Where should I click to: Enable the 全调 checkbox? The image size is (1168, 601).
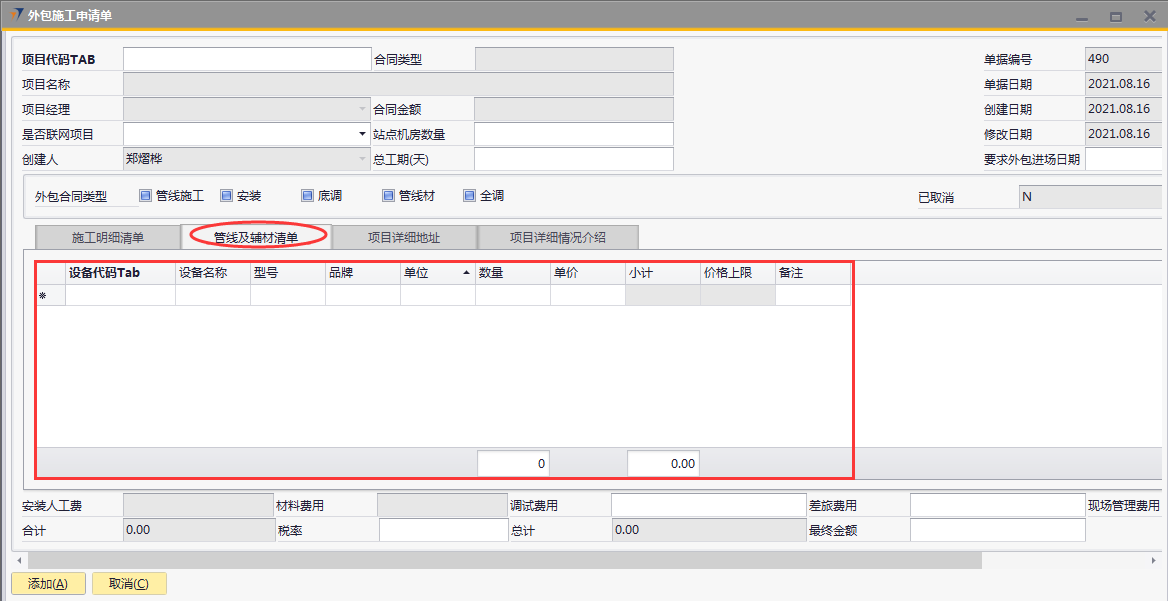click(469, 196)
